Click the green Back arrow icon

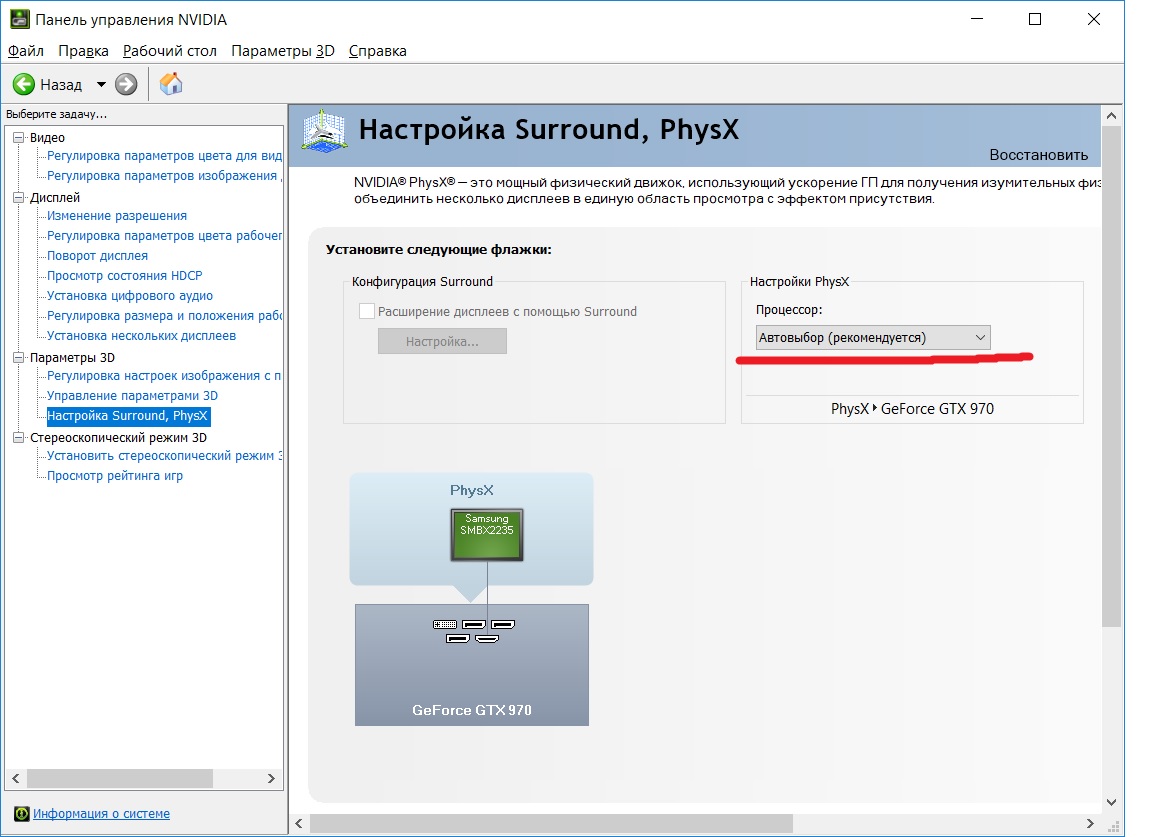point(24,85)
